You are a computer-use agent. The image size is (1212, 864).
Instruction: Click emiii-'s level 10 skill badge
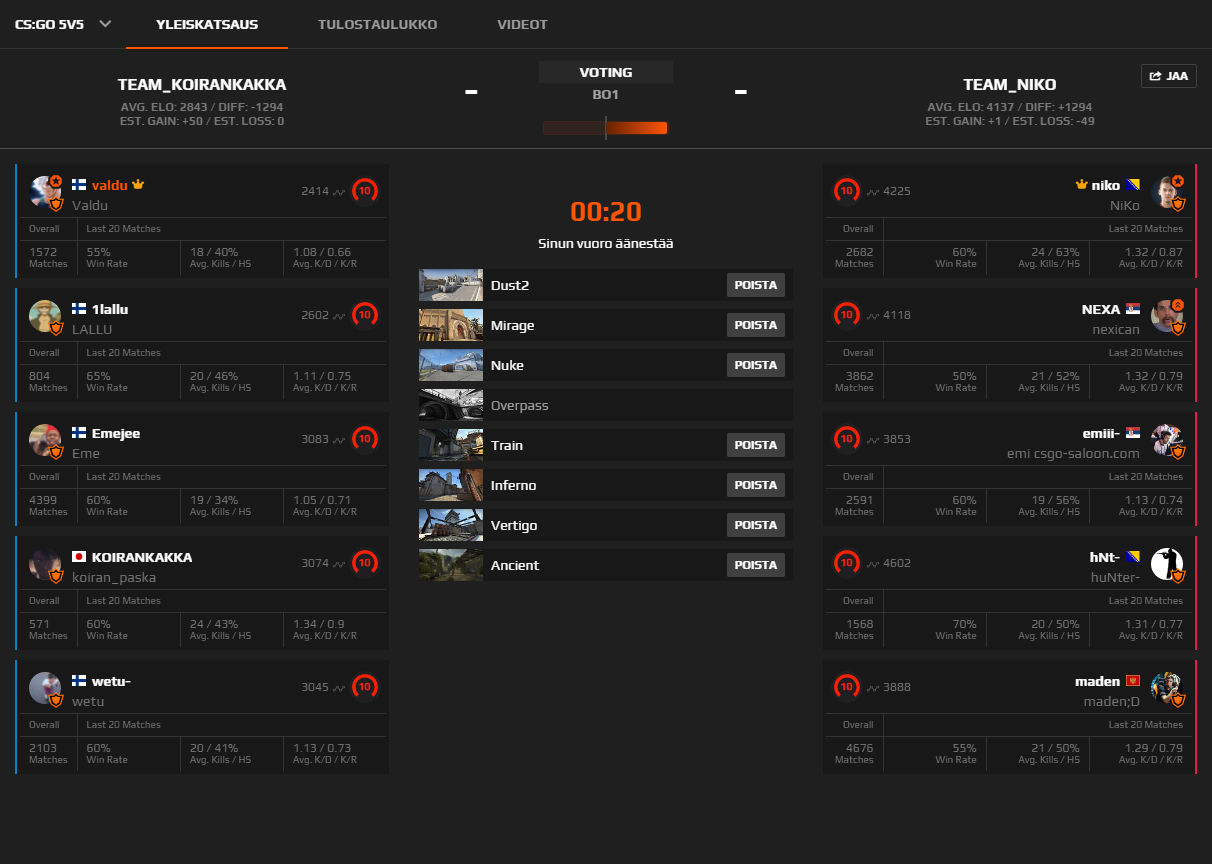coord(847,438)
